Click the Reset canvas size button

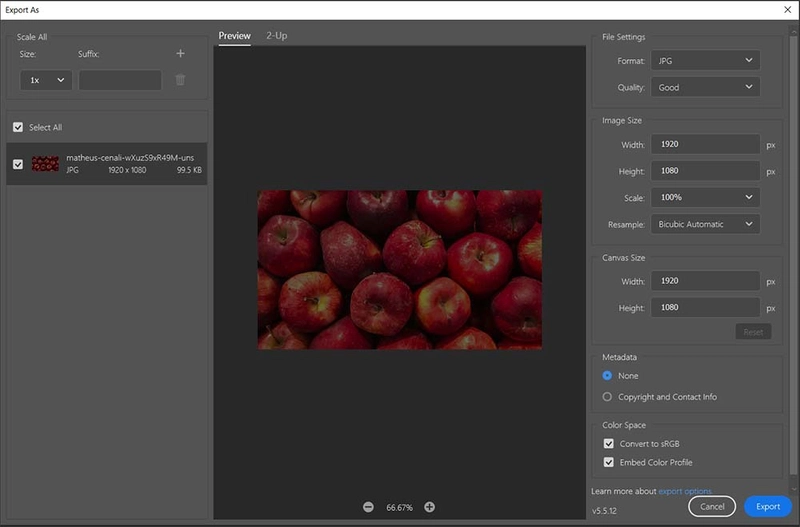coord(753,332)
